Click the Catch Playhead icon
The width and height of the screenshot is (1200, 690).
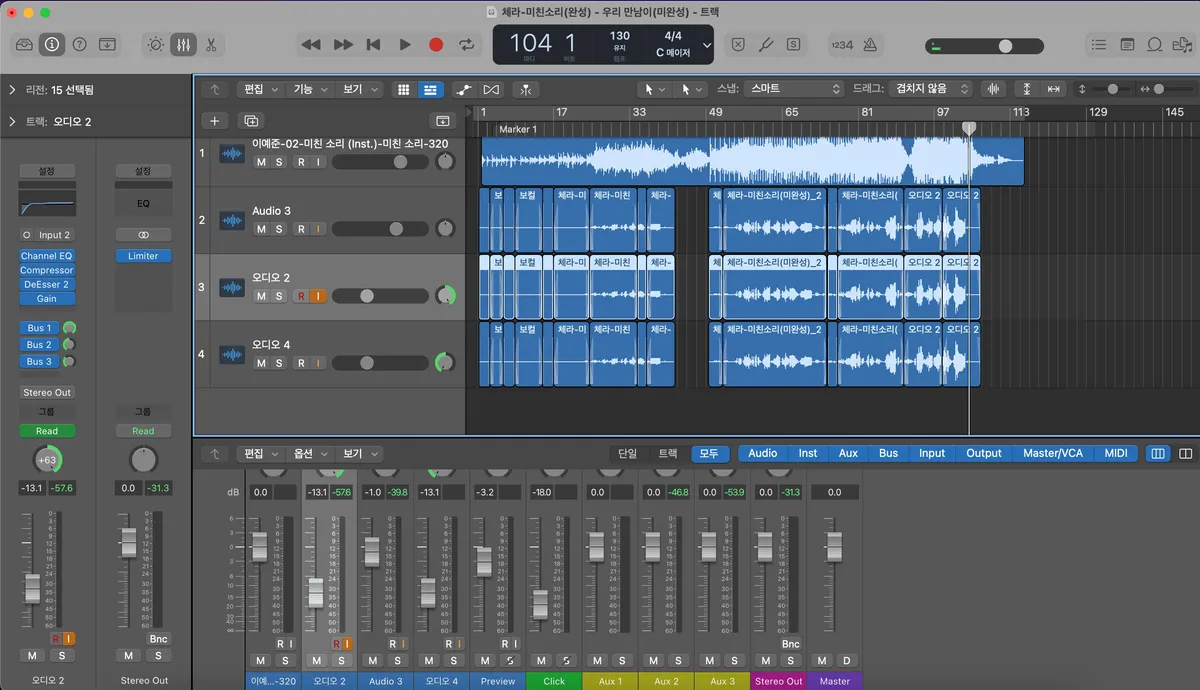pyautogui.click(x=526, y=89)
